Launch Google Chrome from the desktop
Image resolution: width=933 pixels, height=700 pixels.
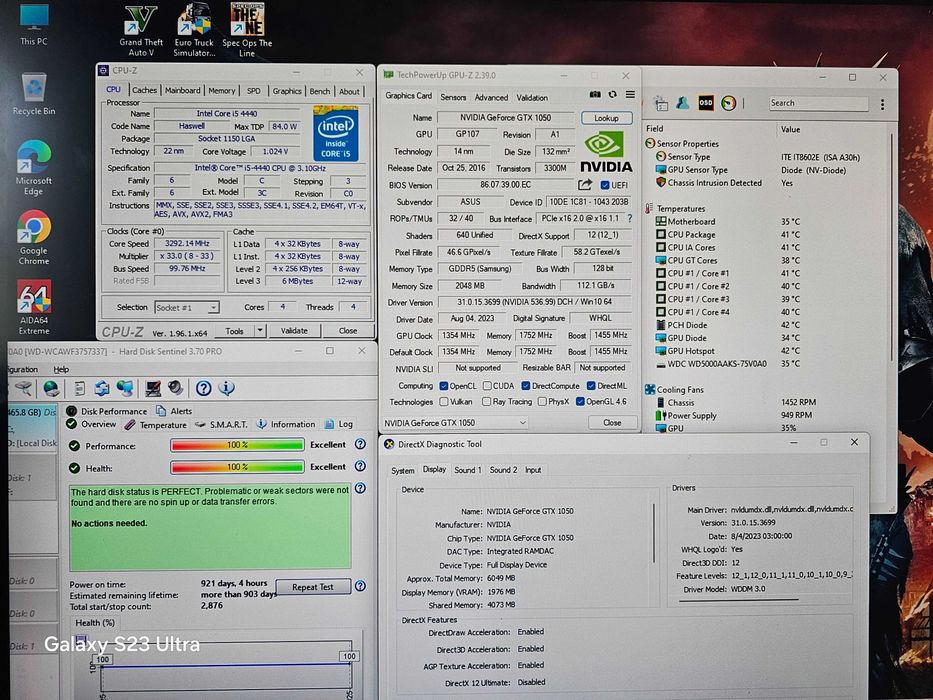click(x=33, y=237)
